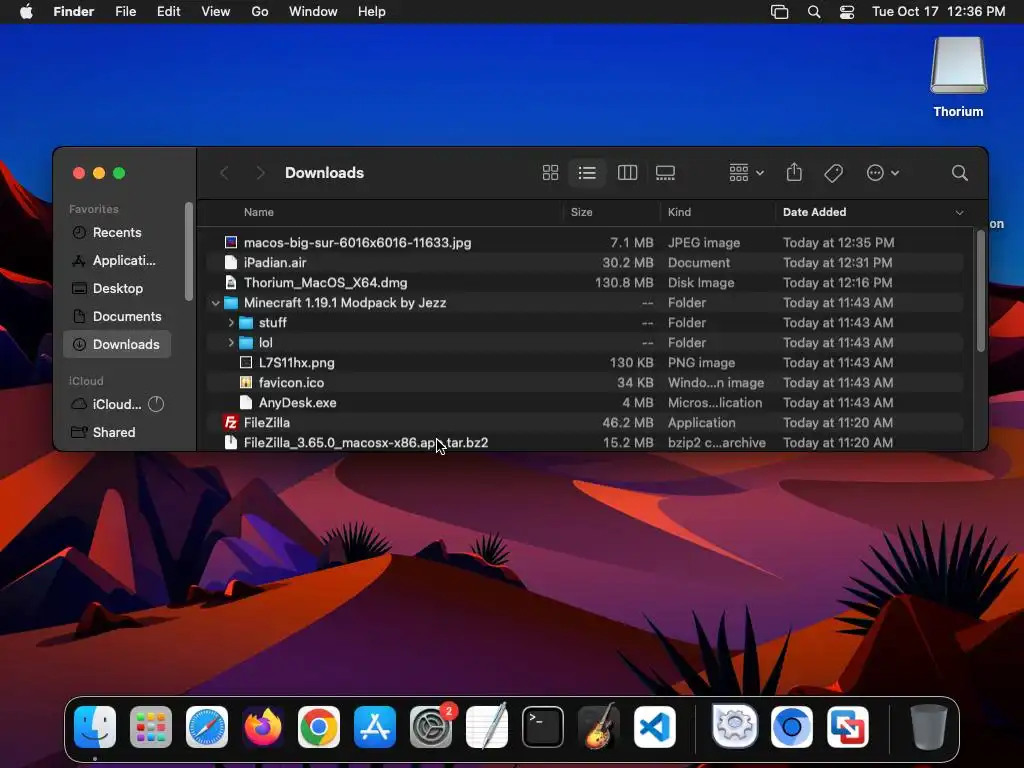Launch Firefox from the Dock

point(263,727)
